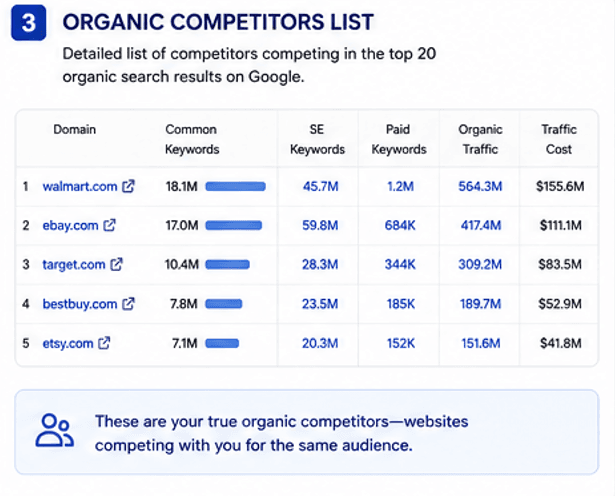The image size is (615, 496).
Task: Open walmart.com external link icon
Action: coord(128,186)
